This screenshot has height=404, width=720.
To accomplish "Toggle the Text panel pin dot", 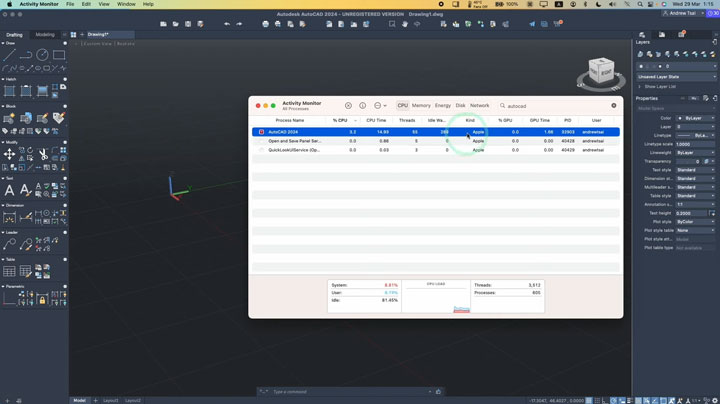I will [x=65, y=178].
